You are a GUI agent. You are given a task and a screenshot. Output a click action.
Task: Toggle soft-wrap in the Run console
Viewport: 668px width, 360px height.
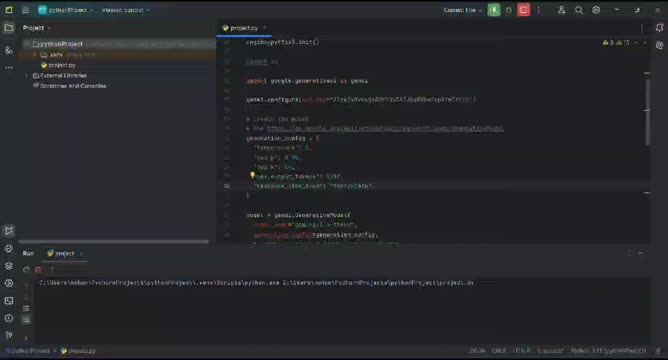point(26,308)
